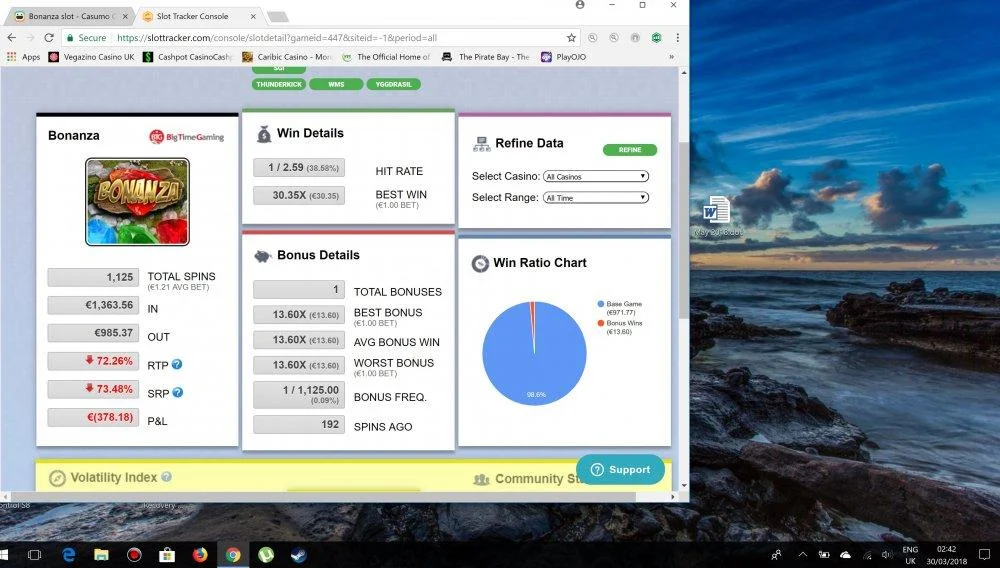Open the Select Range dropdown
Viewport: 1000px width, 568px height.
(x=596, y=198)
